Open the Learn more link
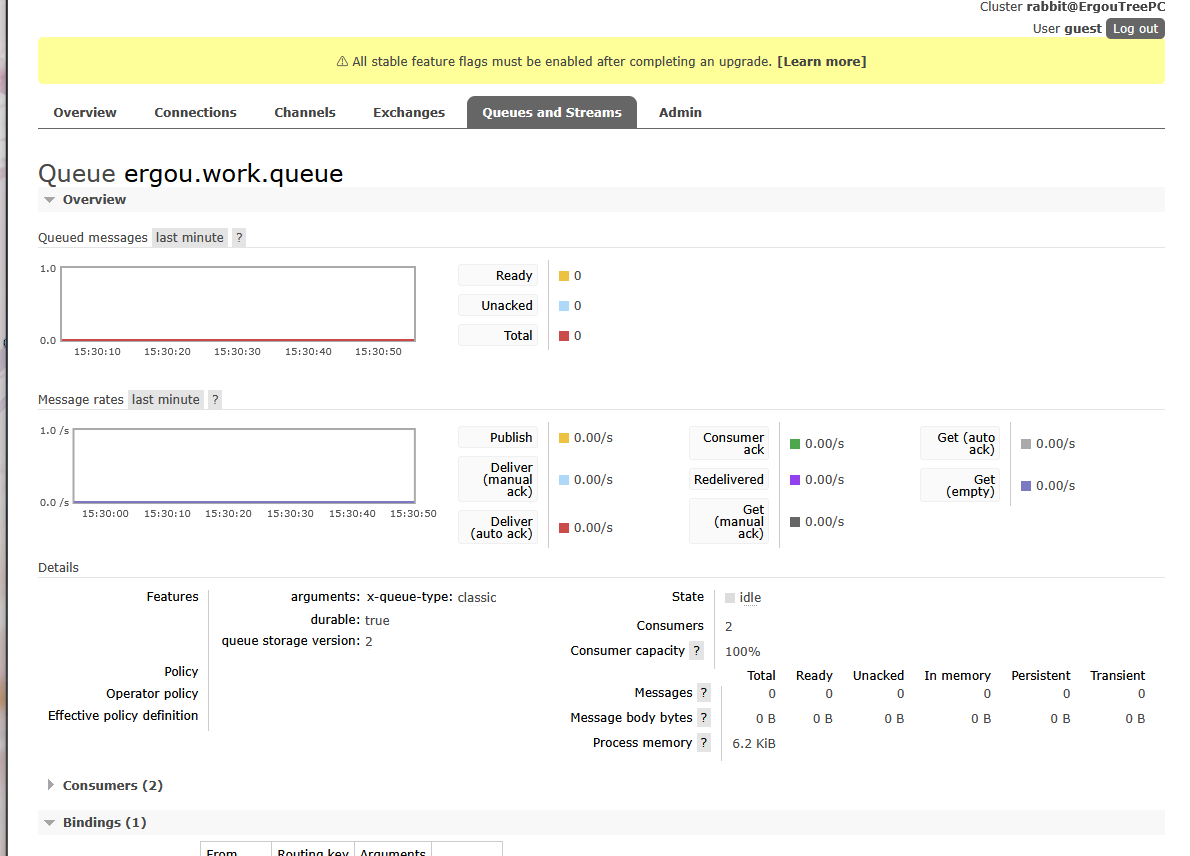This screenshot has width=1190, height=856. (822, 62)
